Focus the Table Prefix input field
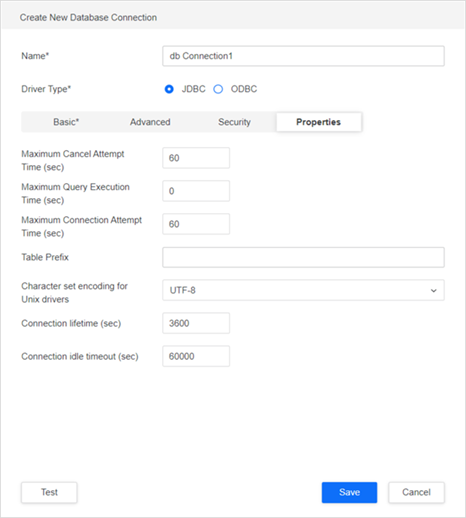Viewport: 466px width, 518px height. [303, 257]
